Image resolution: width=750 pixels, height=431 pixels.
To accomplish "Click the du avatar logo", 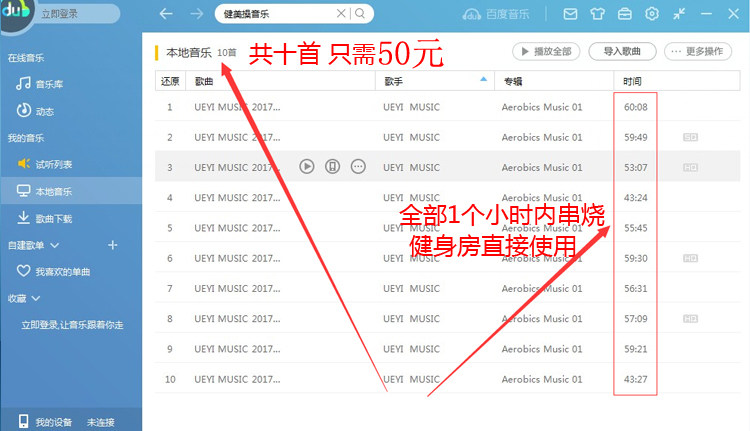I will coord(15,11).
